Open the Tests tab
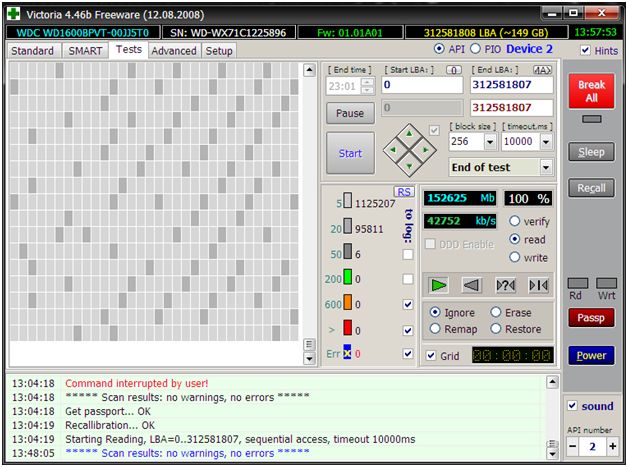 pos(129,50)
